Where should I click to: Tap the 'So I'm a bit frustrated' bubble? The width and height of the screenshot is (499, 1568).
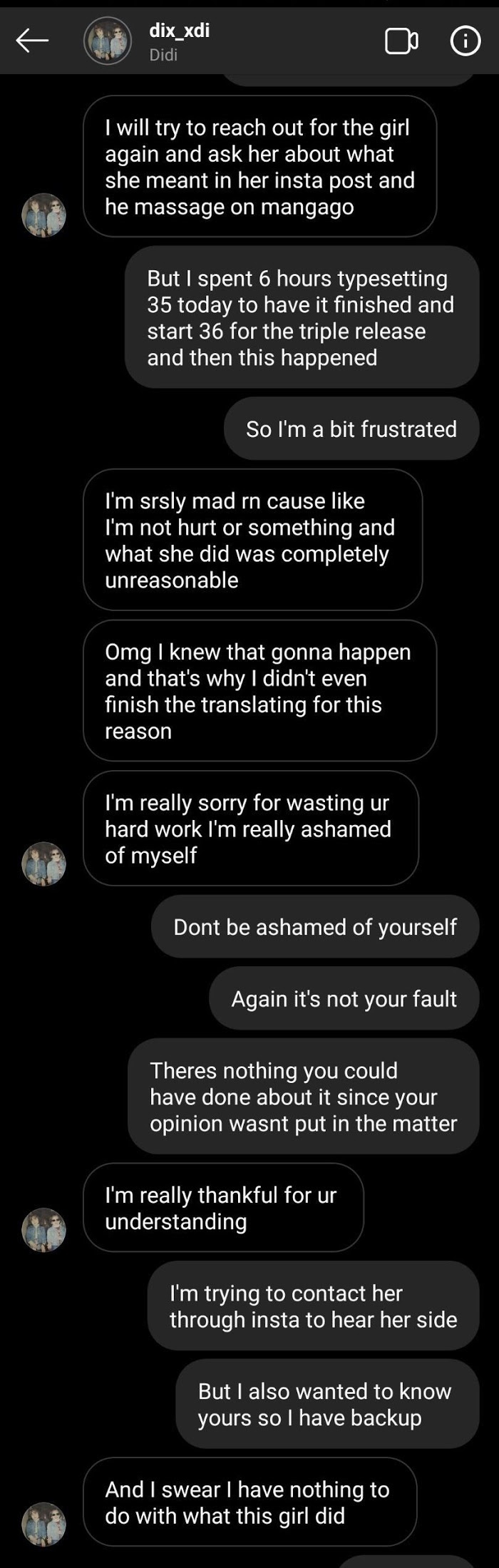point(351,429)
